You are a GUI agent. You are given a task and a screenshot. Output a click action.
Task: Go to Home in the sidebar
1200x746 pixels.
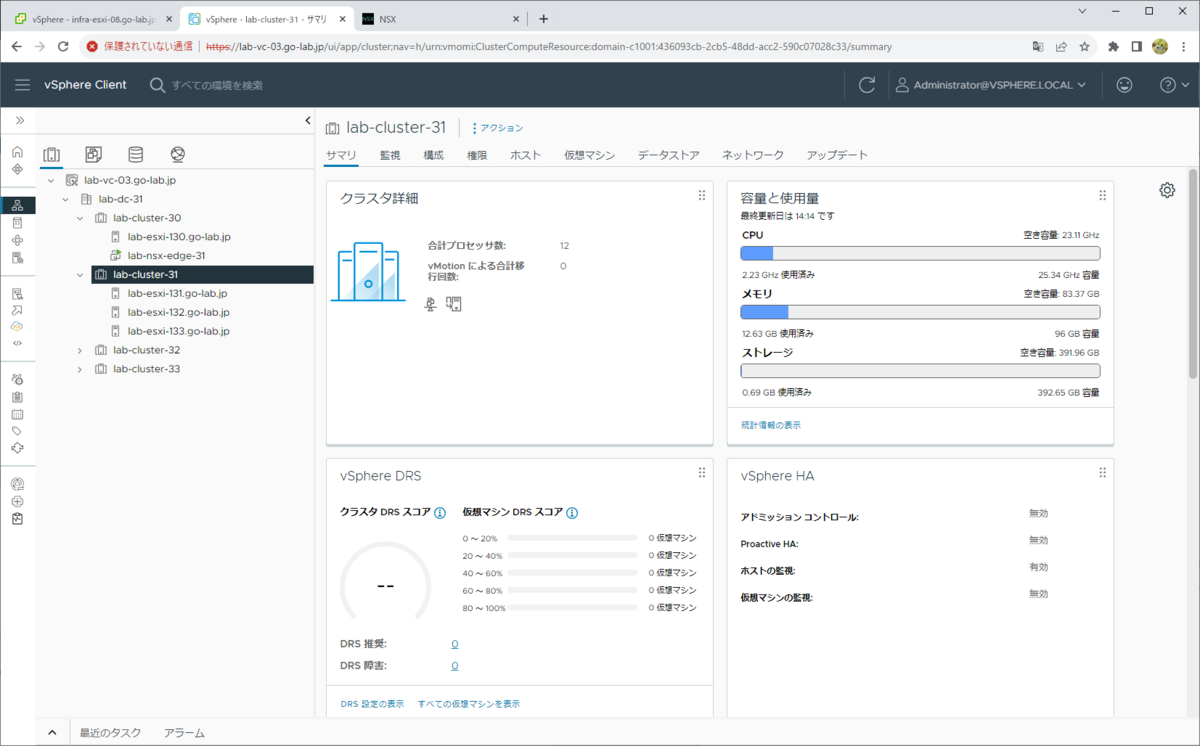(x=17, y=152)
